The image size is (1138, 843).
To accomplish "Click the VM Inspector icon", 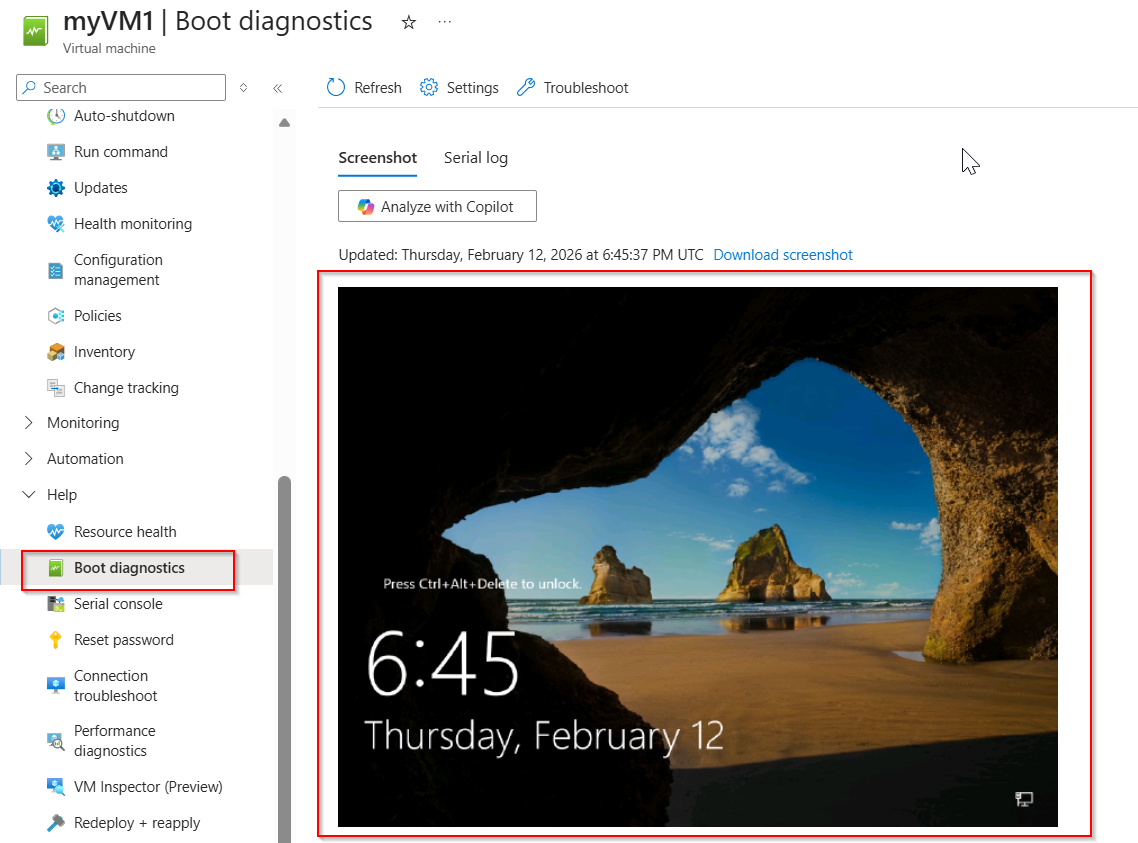I will coord(56,786).
